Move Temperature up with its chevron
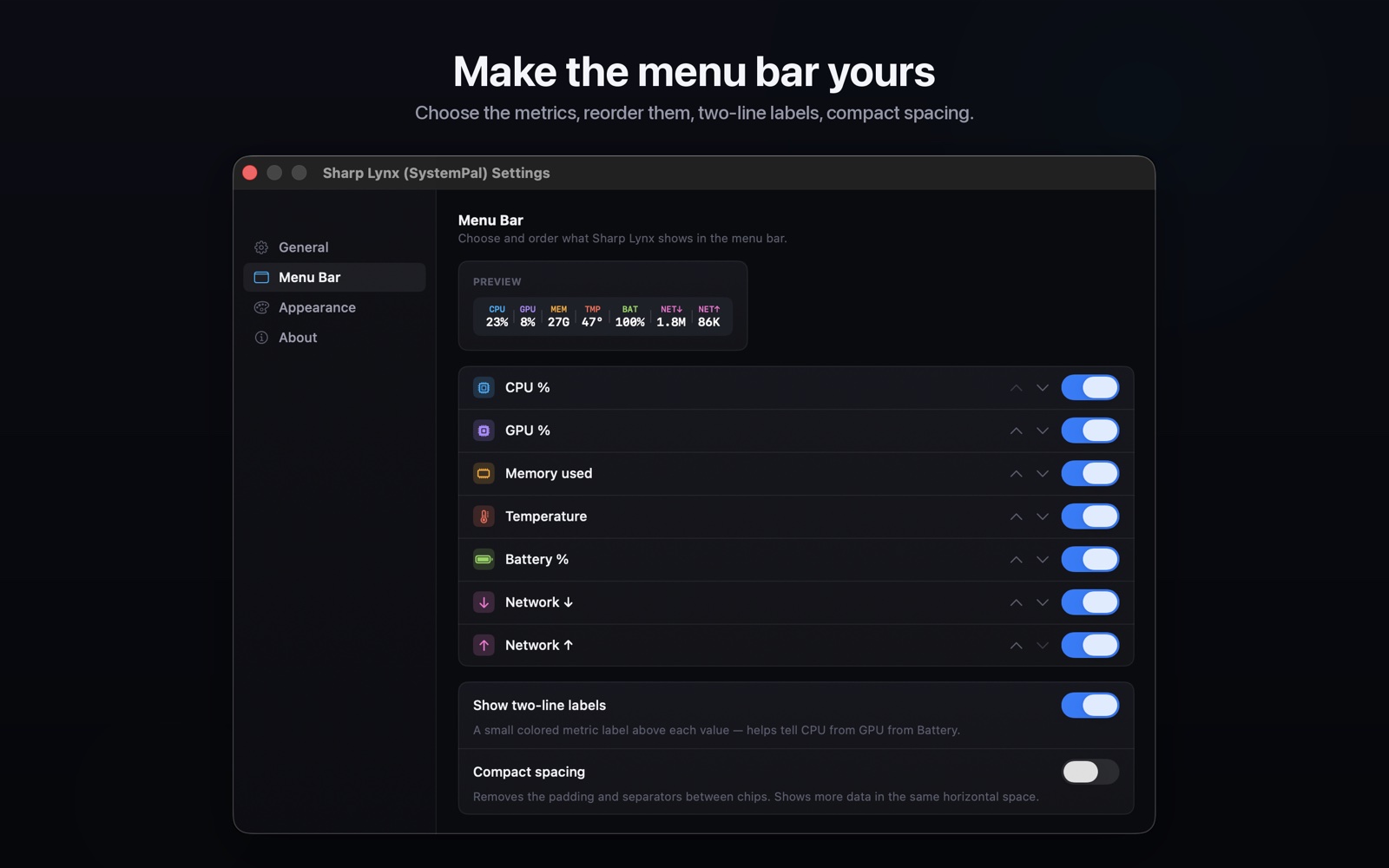 pyautogui.click(x=1016, y=516)
